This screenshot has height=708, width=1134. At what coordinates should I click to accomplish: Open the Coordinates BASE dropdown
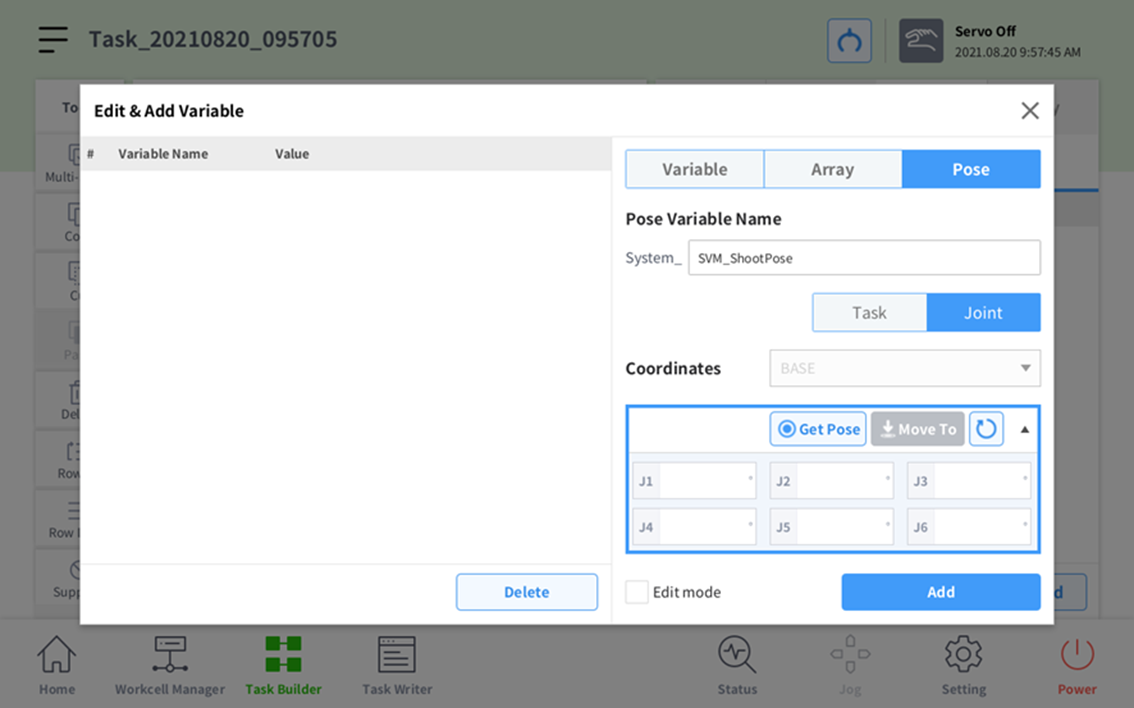click(904, 368)
